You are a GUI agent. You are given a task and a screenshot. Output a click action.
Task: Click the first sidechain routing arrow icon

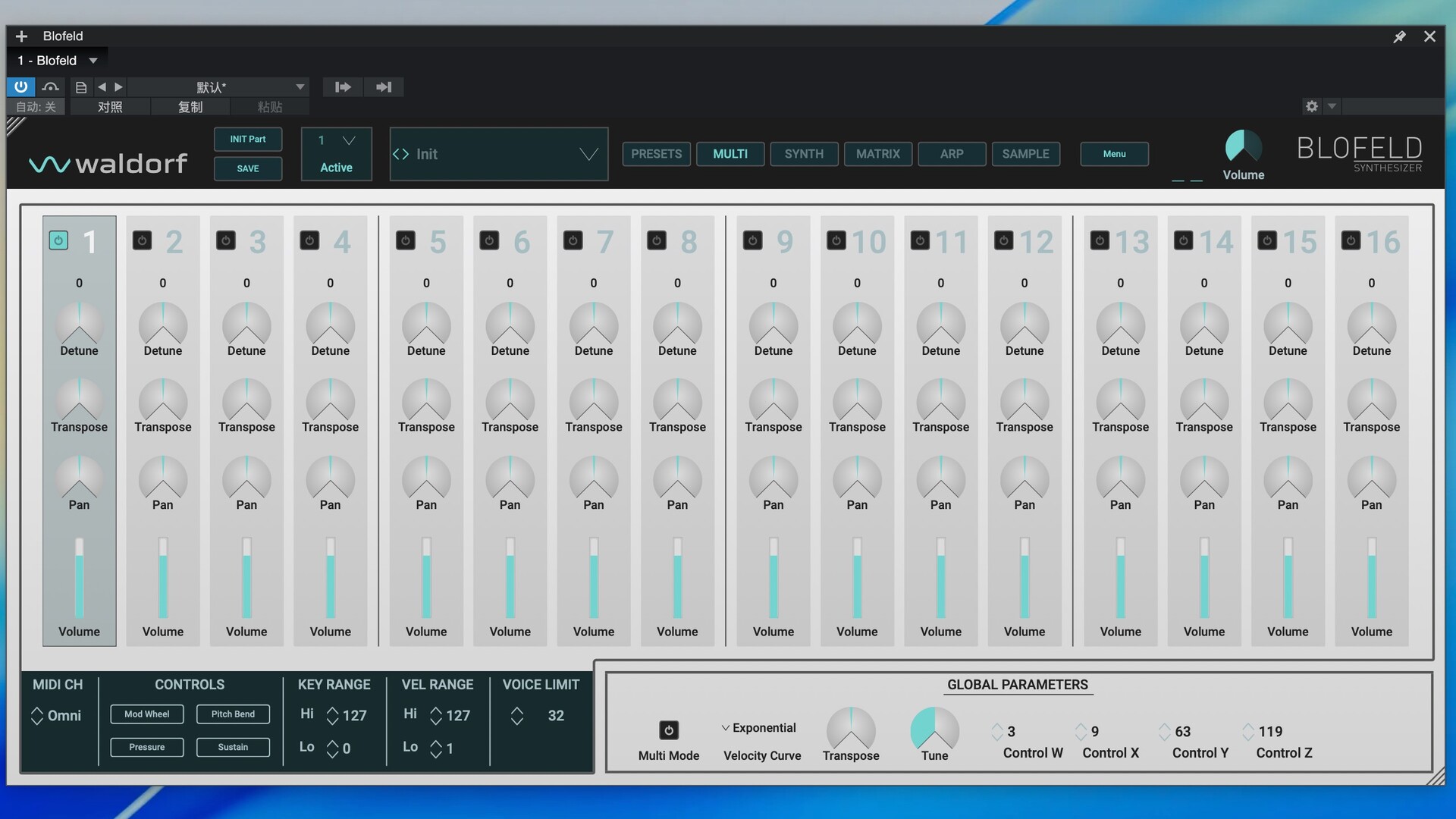click(343, 87)
